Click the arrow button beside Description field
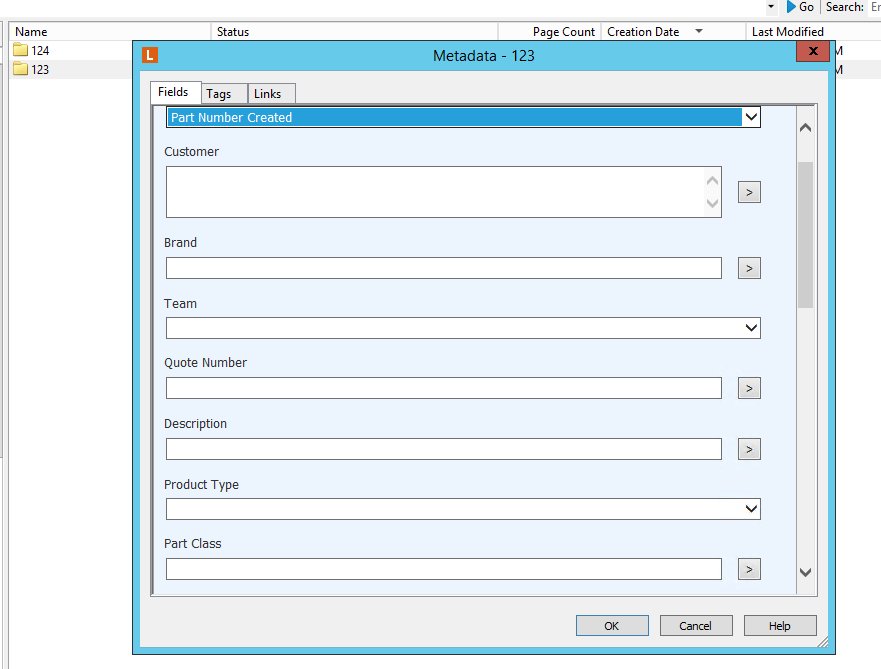The height and width of the screenshot is (669, 881). coord(749,449)
